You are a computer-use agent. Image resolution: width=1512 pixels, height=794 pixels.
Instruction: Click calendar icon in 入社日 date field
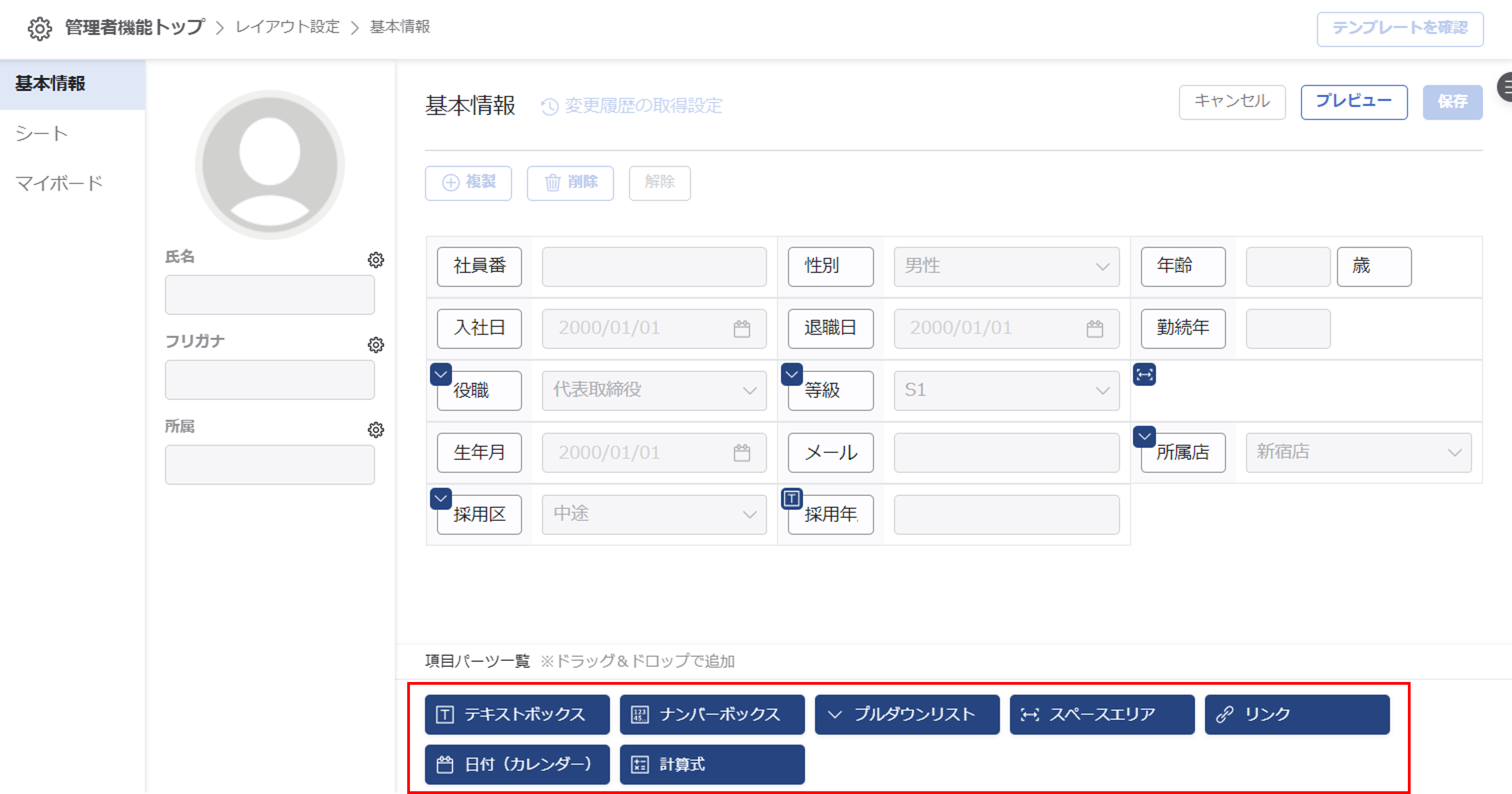pos(741,329)
